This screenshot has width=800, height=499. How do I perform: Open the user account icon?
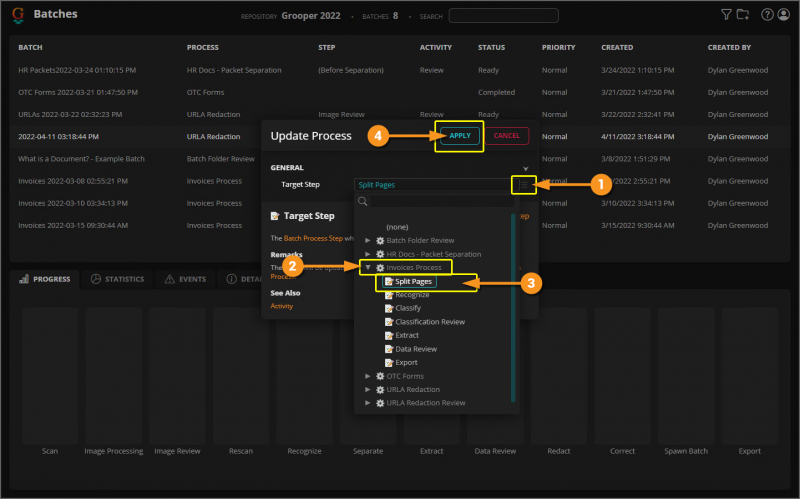(x=784, y=14)
